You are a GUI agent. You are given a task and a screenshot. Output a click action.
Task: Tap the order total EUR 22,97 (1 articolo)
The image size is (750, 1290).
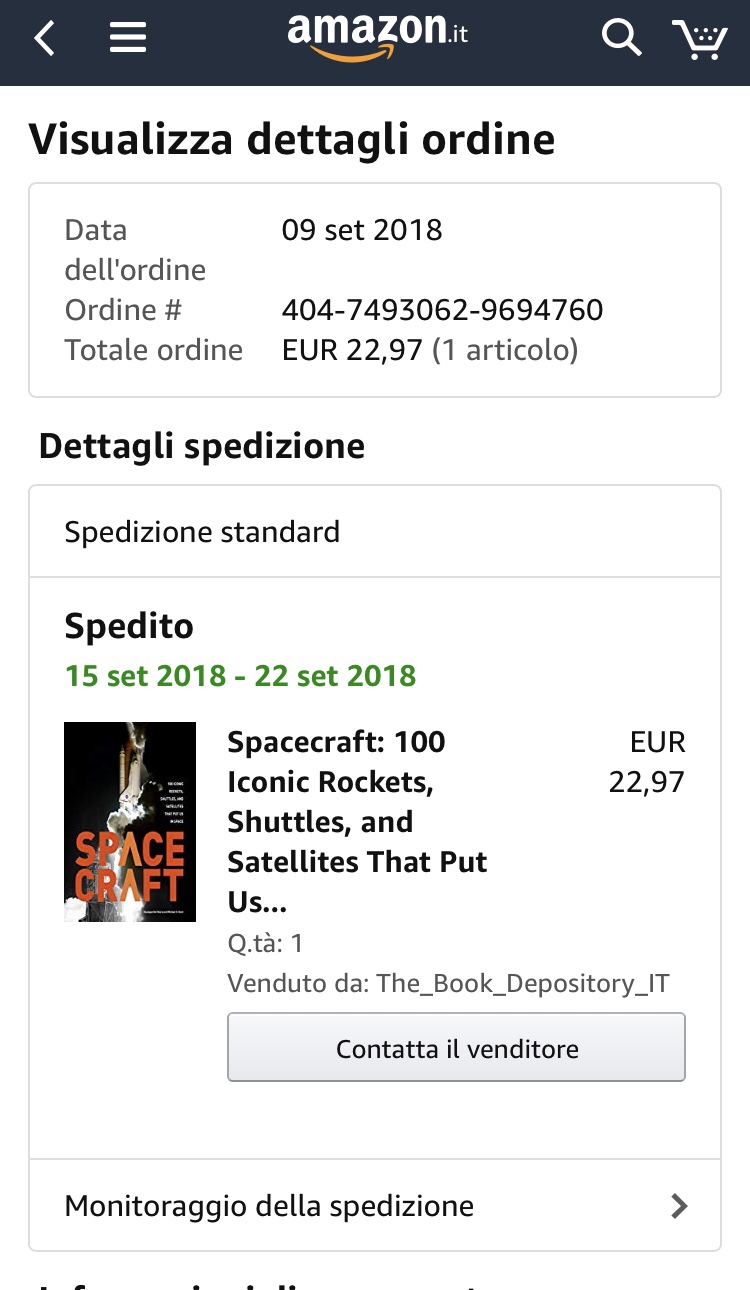(x=430, y=350)
